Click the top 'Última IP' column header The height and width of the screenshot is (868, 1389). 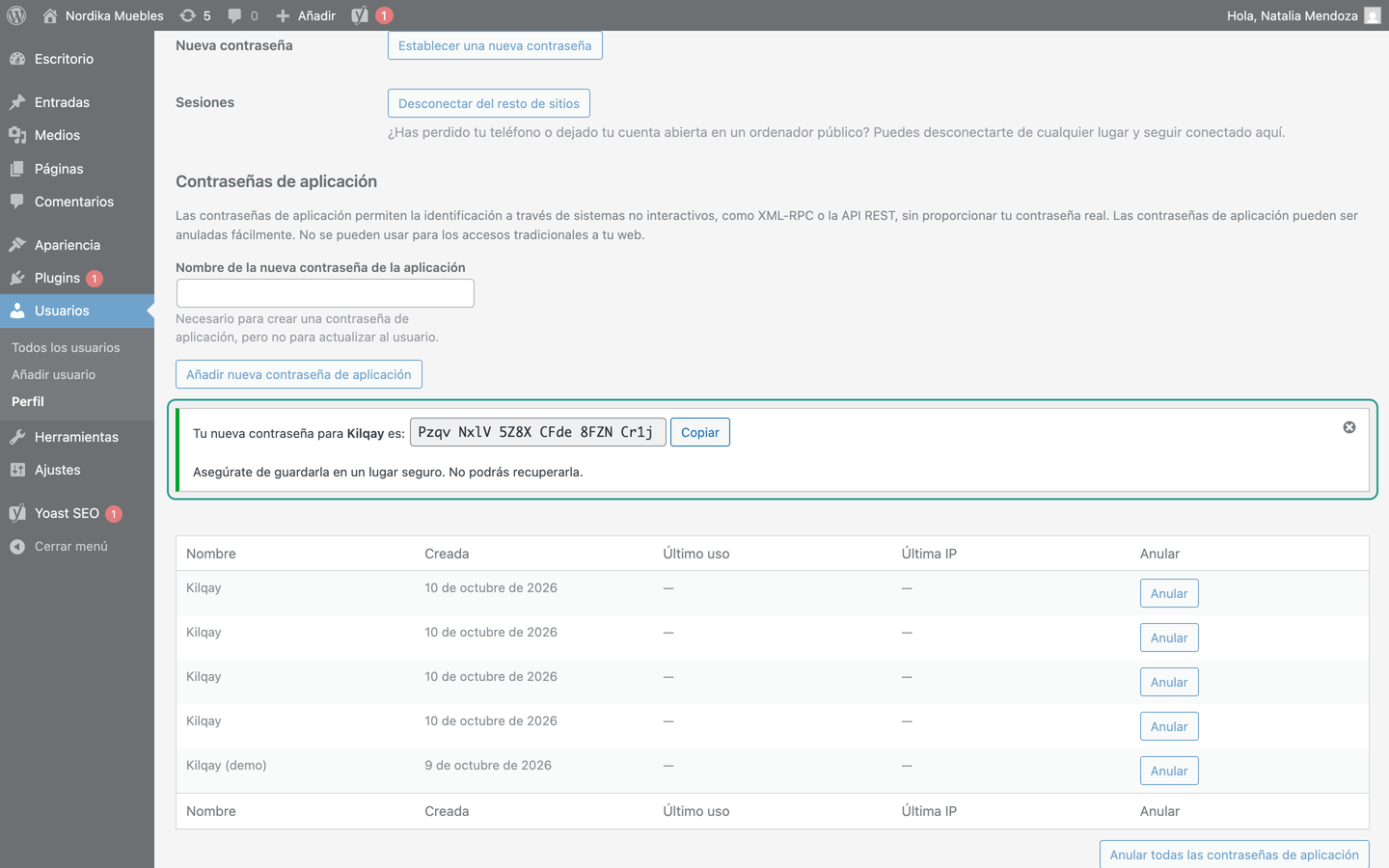(929, 554)
